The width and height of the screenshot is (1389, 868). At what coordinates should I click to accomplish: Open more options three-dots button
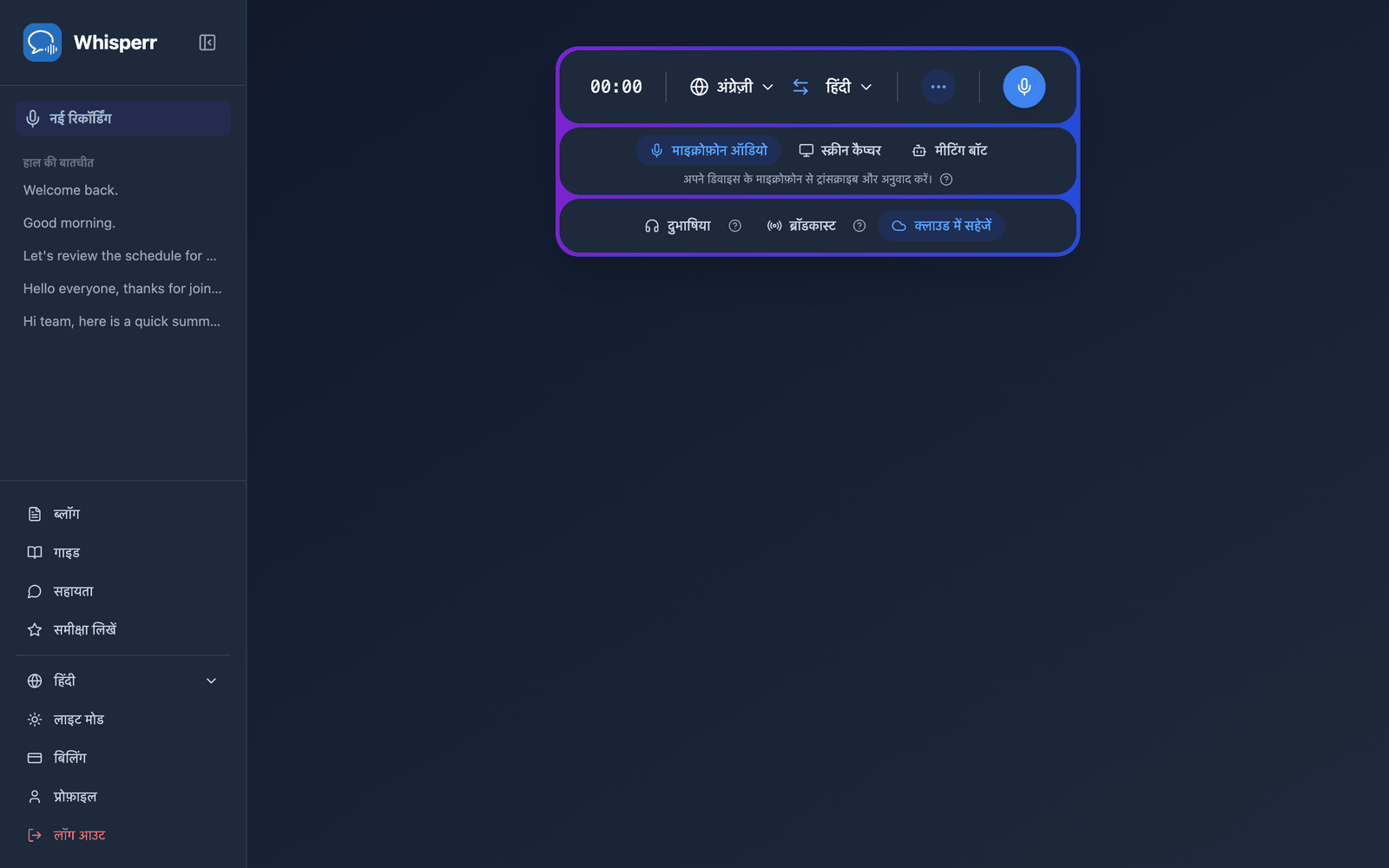point(938,87)
